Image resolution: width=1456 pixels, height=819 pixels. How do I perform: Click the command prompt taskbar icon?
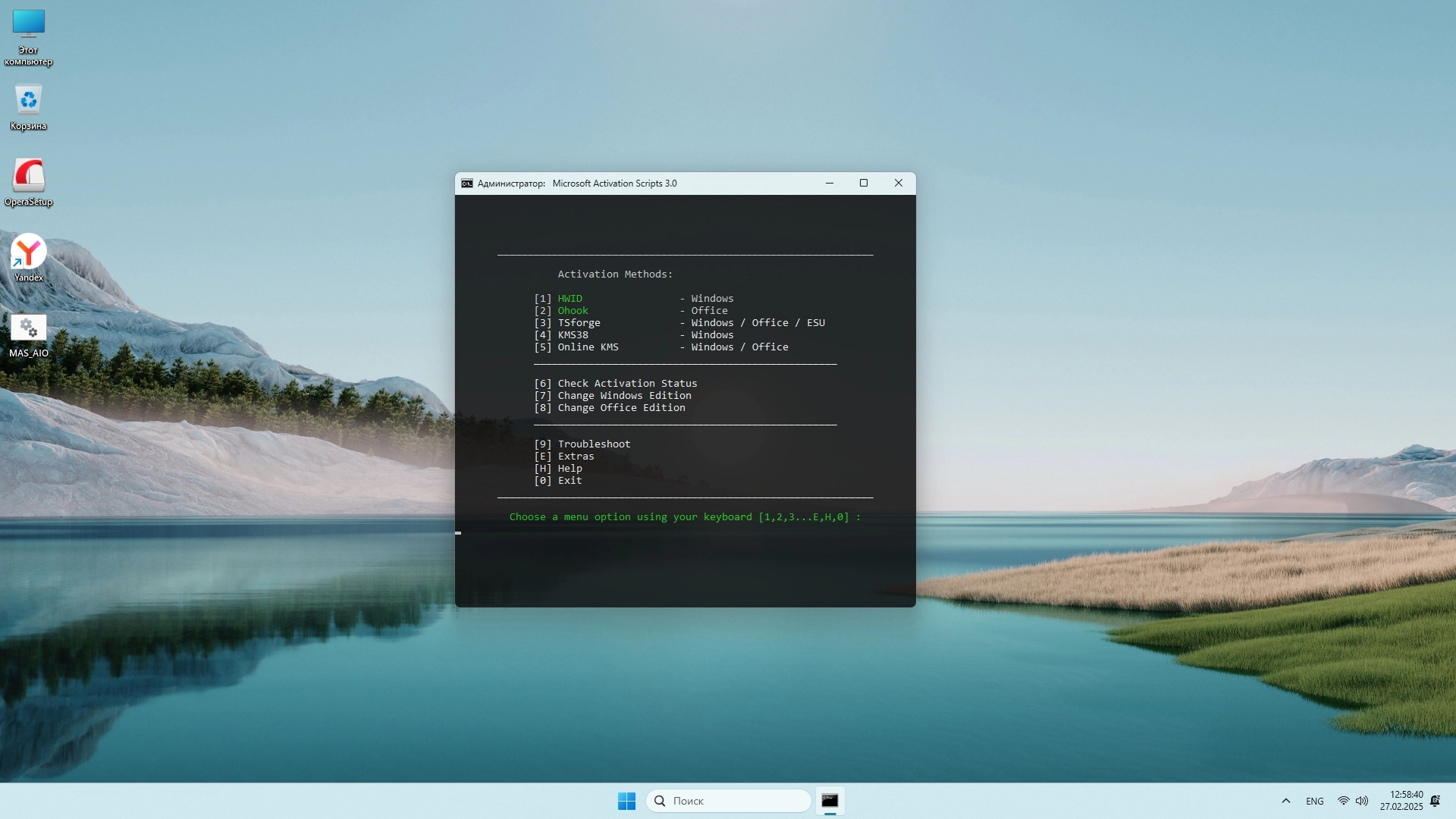pyautogui.click(x=830, y=801)
